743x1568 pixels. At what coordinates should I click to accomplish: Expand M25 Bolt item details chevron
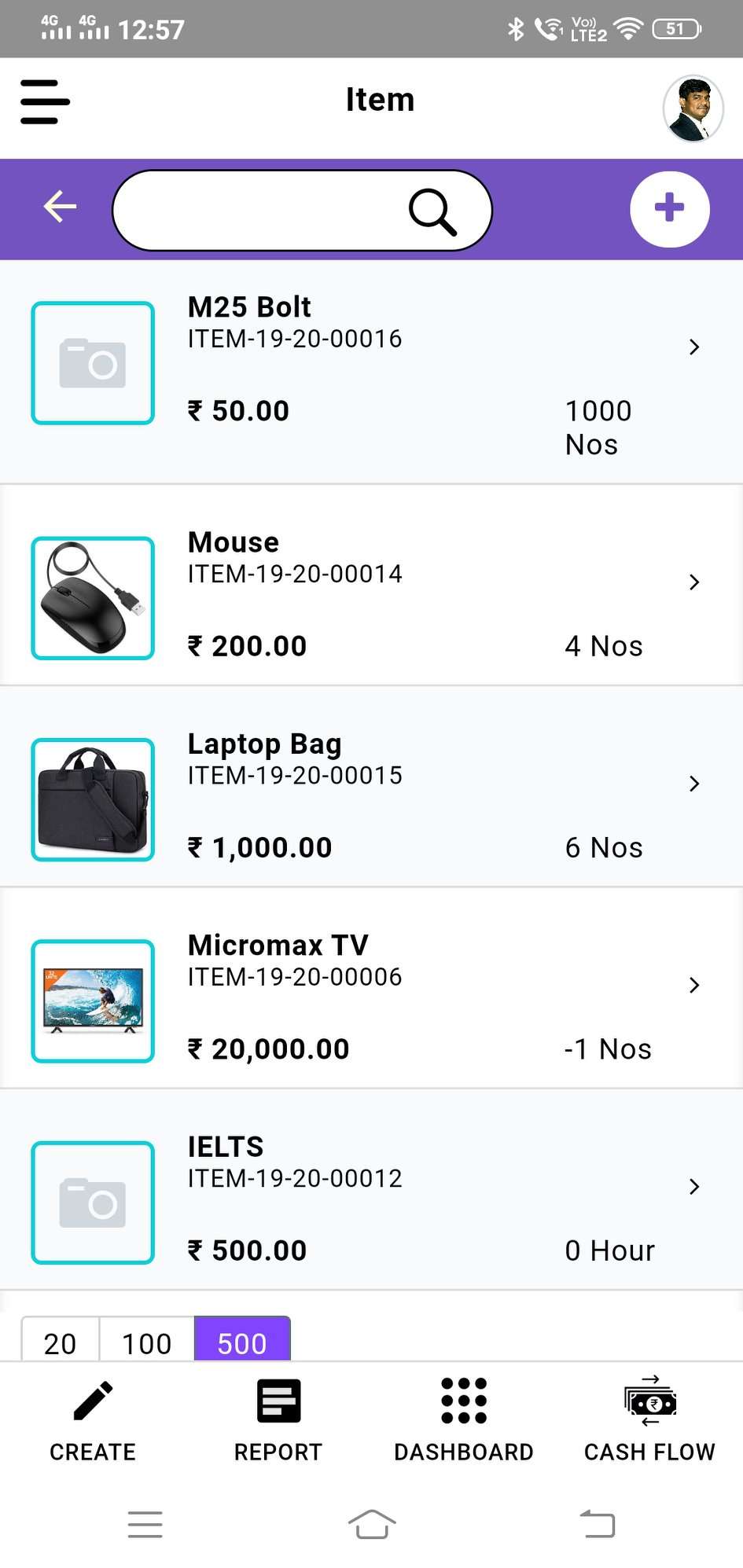[x=693, y=347]
